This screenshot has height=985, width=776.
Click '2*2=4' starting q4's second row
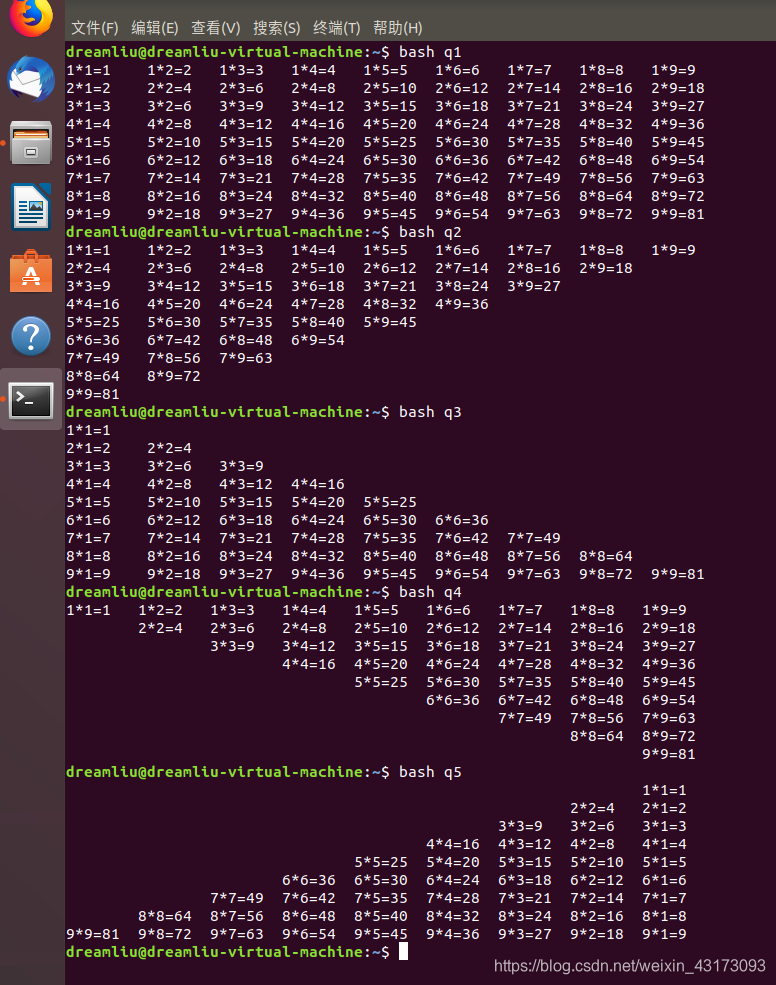(160, 628)
